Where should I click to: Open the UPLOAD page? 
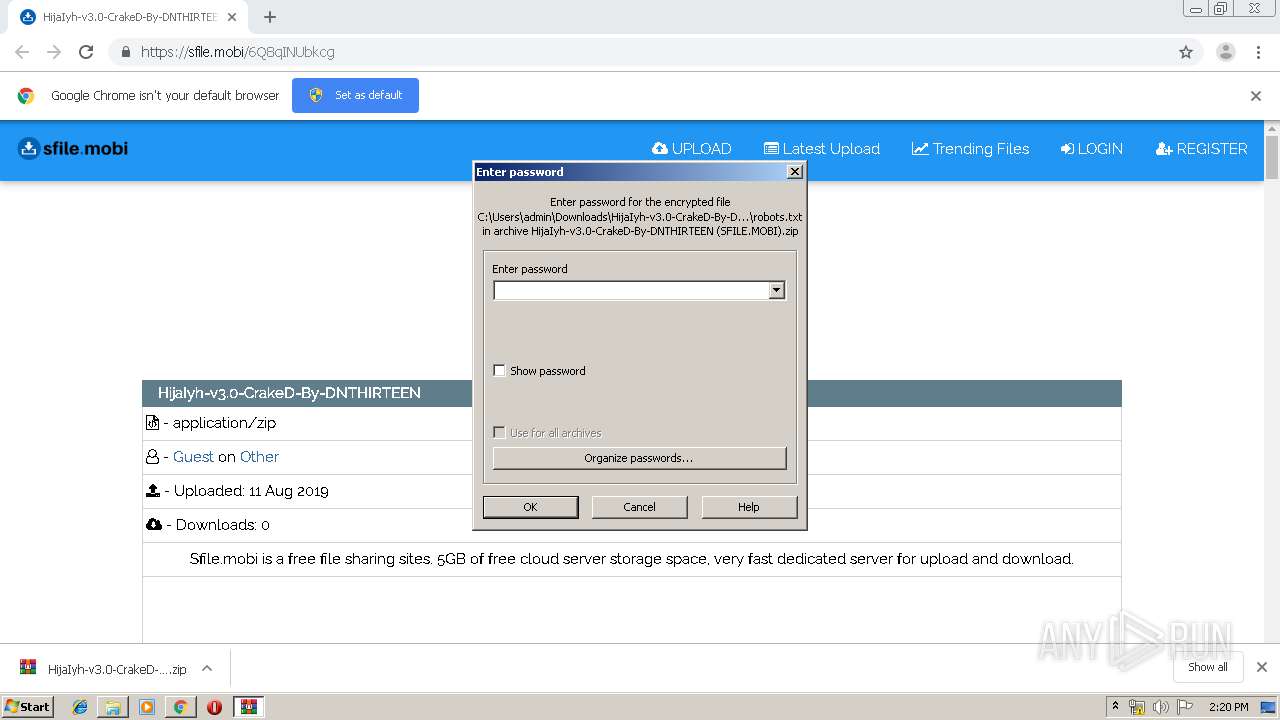pyautogui.click(x=692, y=149)
